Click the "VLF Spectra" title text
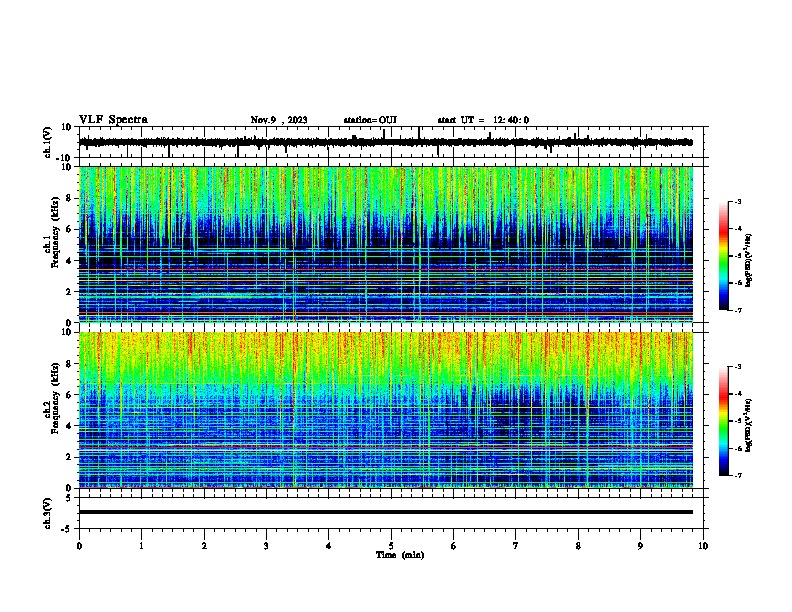The width and height of the screenshot is (792, 612). (113, 120)
